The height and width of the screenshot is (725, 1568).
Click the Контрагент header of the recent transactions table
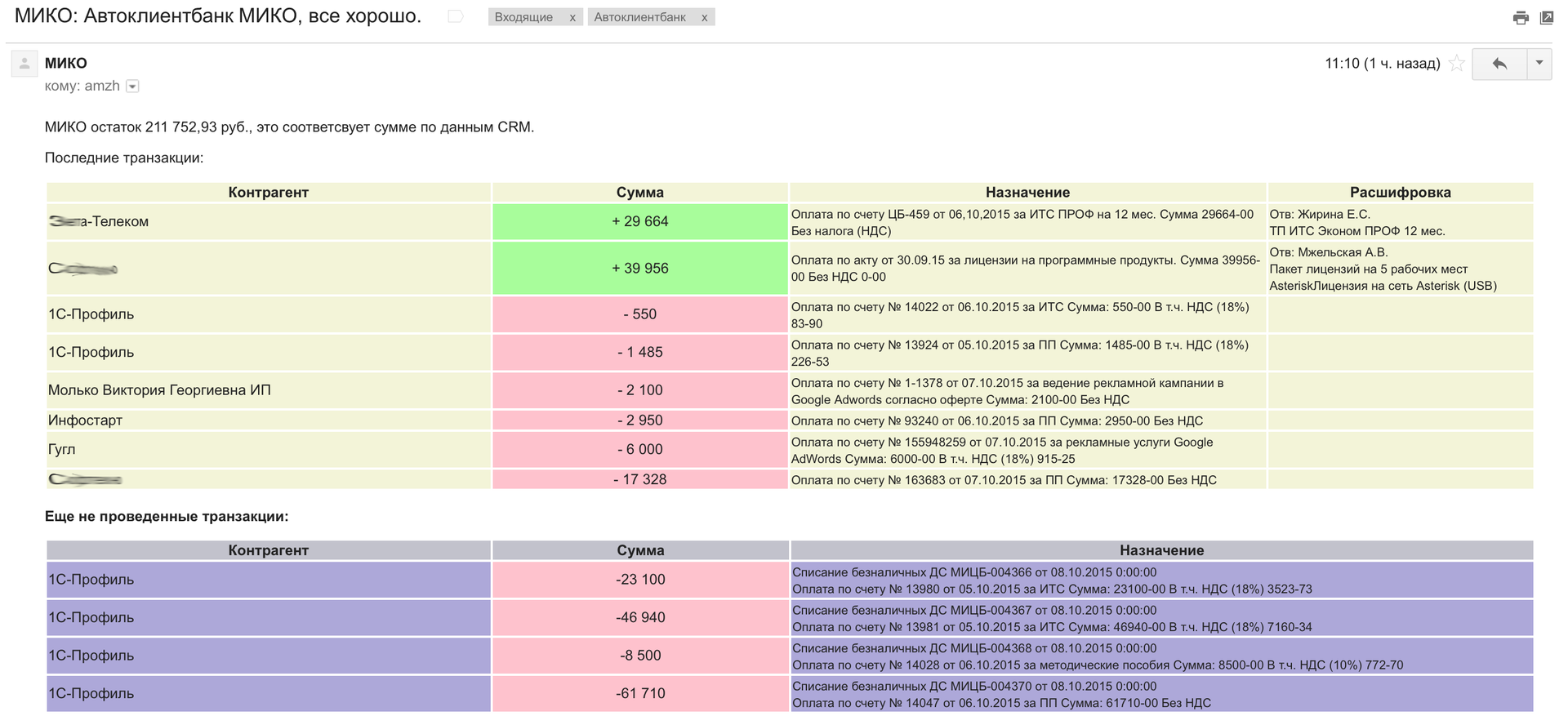click(269, 193)
